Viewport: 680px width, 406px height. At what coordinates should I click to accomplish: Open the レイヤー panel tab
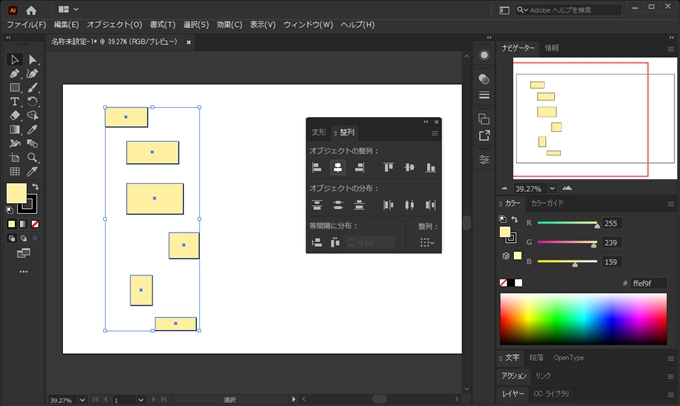click(x=513, y=393)
